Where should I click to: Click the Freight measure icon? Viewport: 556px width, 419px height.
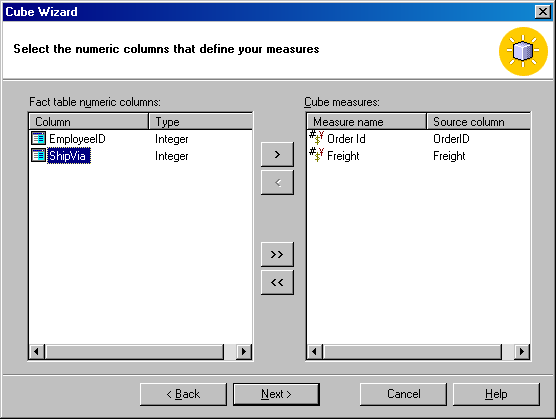[316, 155]
